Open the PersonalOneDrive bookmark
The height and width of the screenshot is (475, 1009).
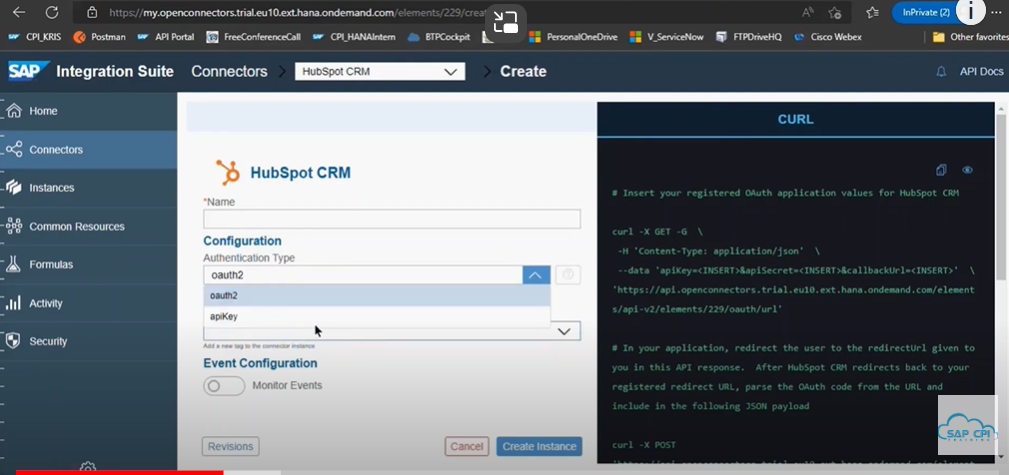click(x=573, y=37)
